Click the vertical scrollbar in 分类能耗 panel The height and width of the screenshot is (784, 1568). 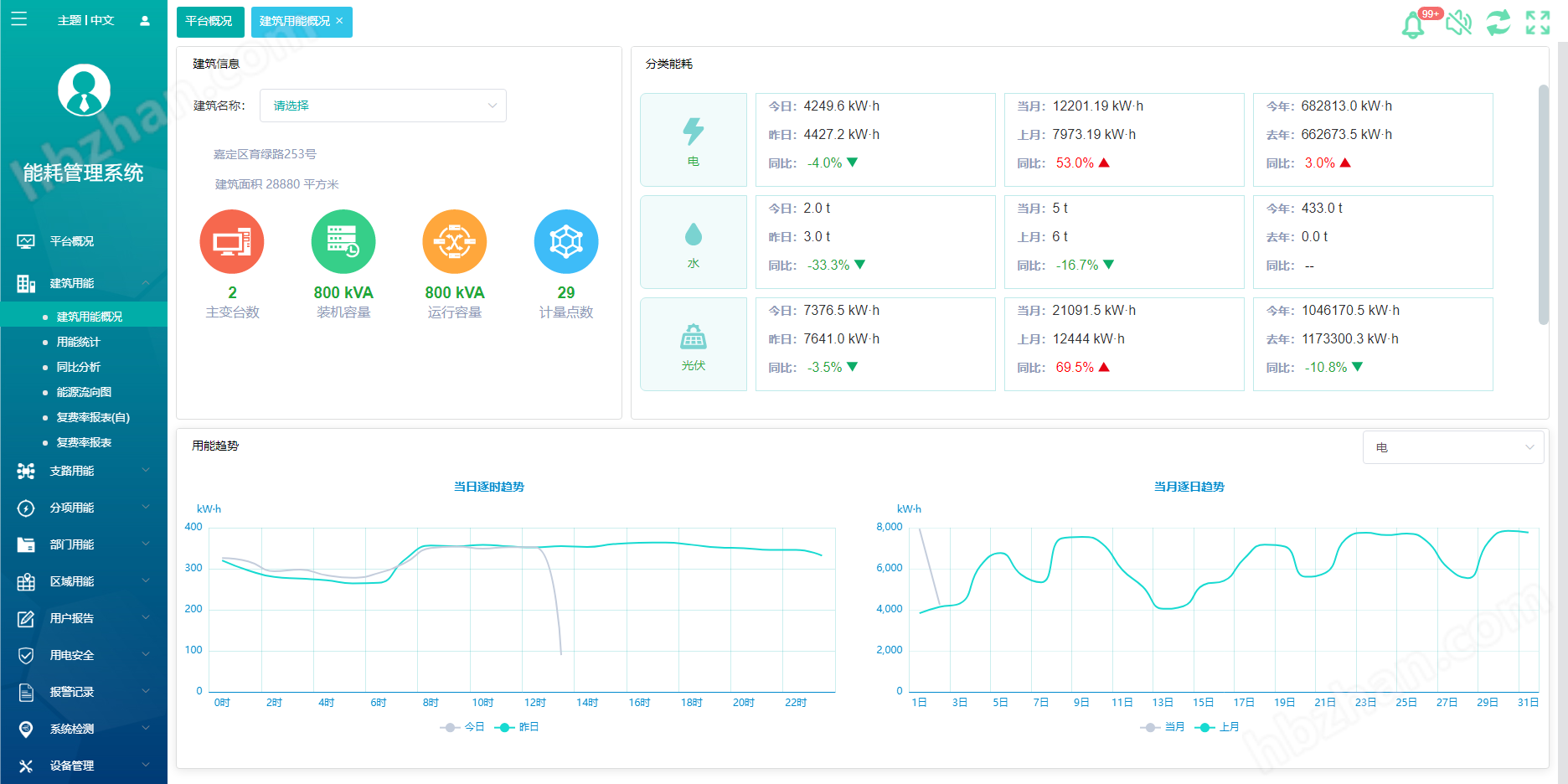coord(1543,204)
